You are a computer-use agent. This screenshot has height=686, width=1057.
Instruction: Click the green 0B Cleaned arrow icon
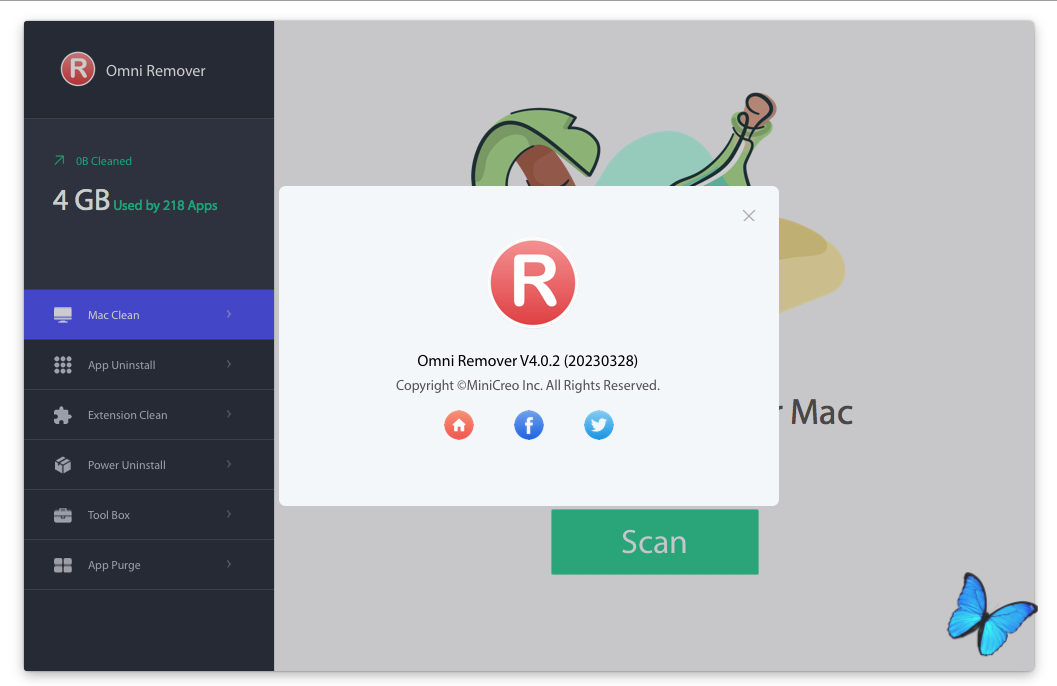pos(59,160)
